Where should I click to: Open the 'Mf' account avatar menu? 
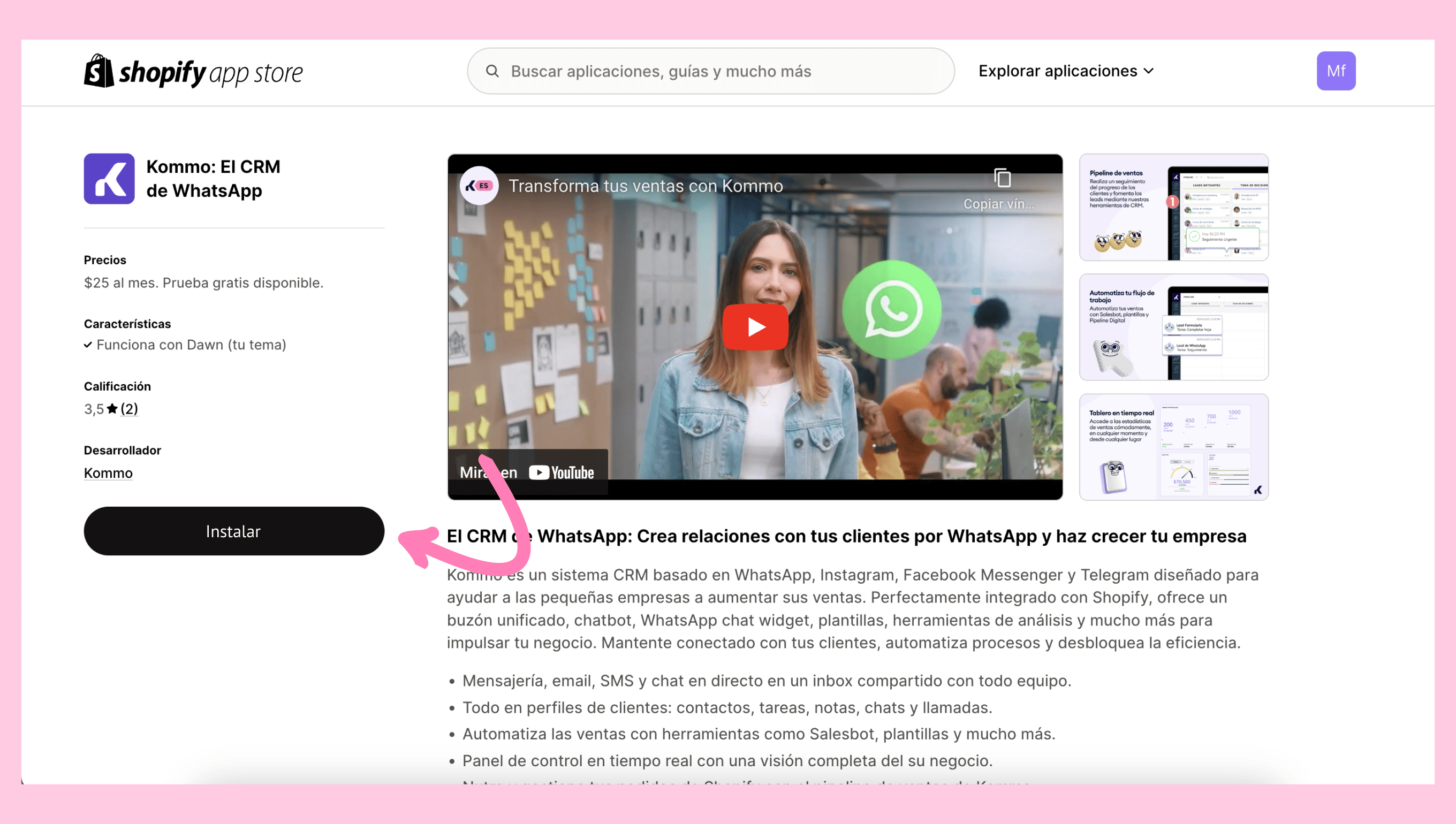[x=1336, y=71]
